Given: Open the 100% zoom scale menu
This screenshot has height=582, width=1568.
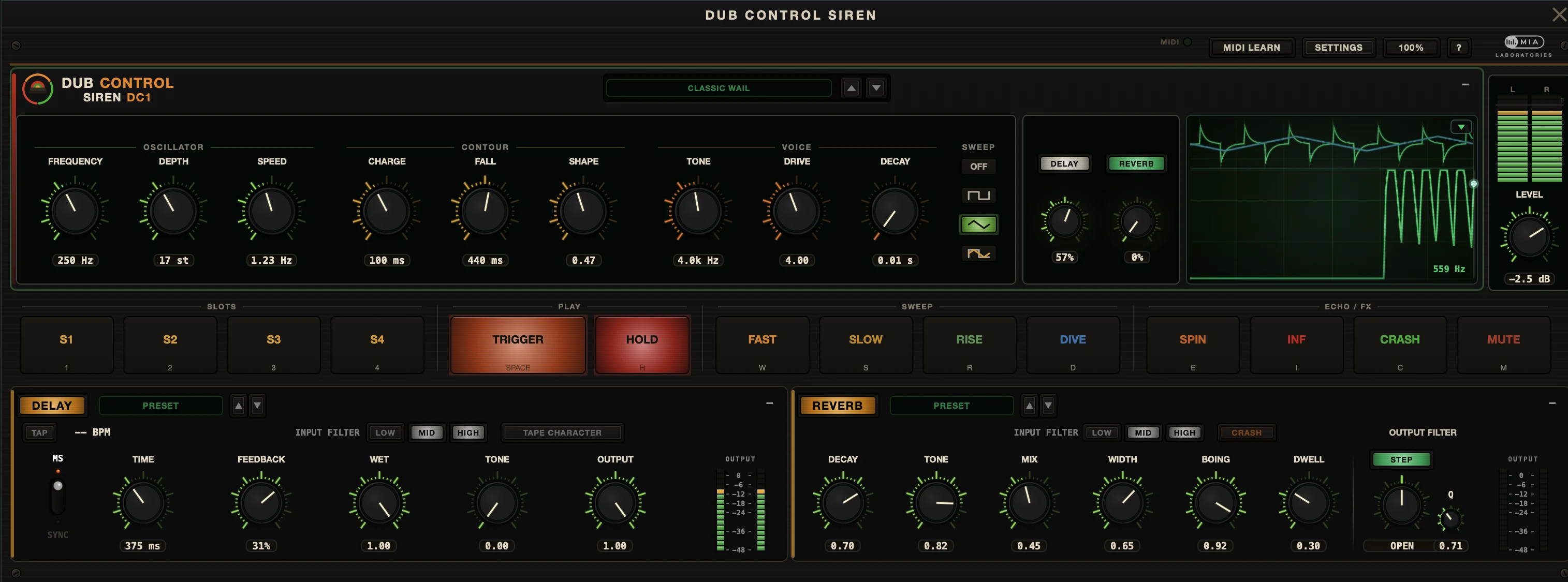Looking at the screenshot, I should [x=1410, y=48].
